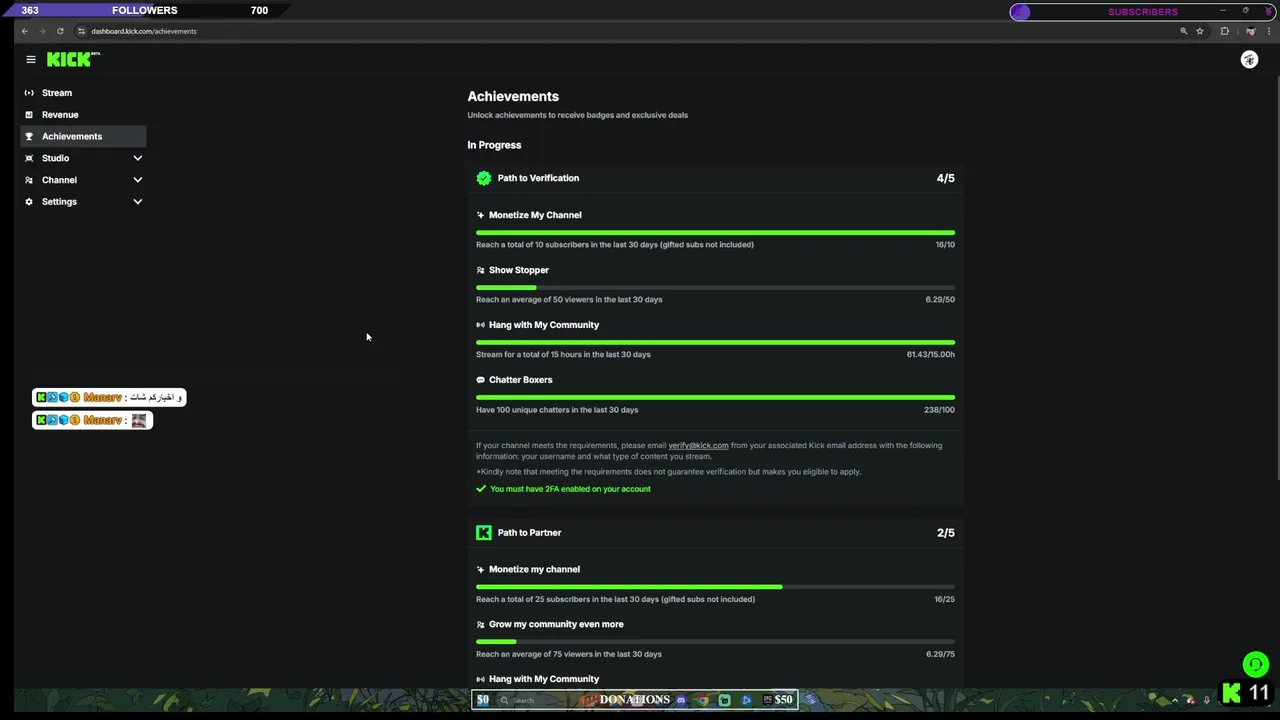Click the Grow my community even more title

[556, 624]
